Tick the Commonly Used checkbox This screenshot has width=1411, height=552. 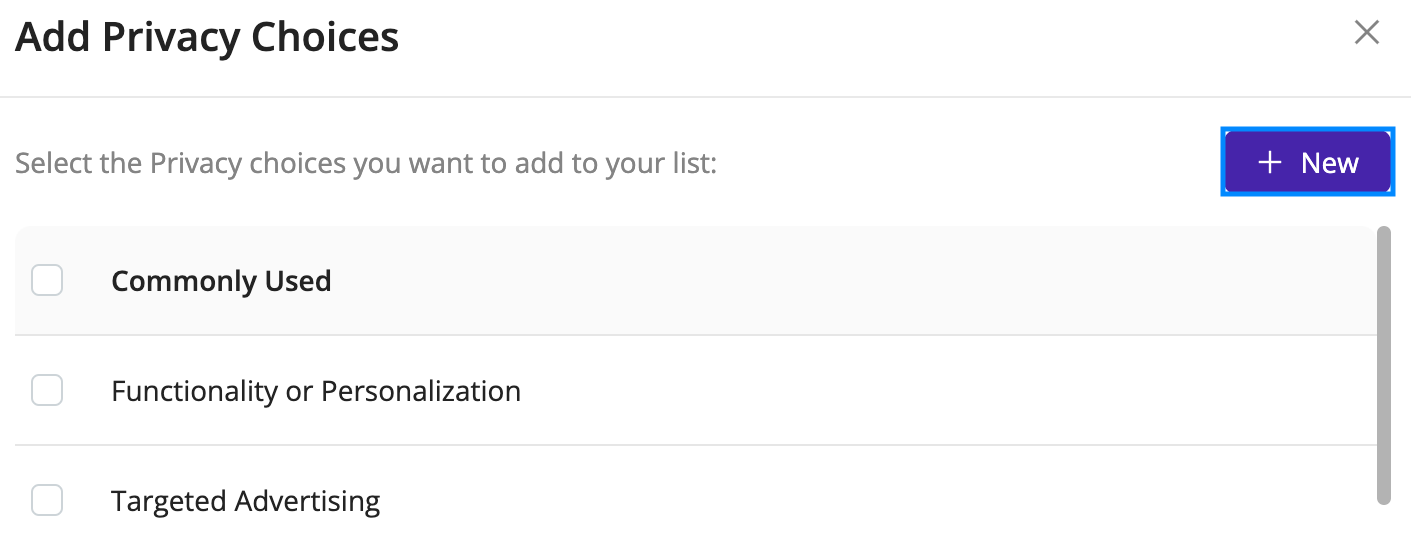[47, 280]
